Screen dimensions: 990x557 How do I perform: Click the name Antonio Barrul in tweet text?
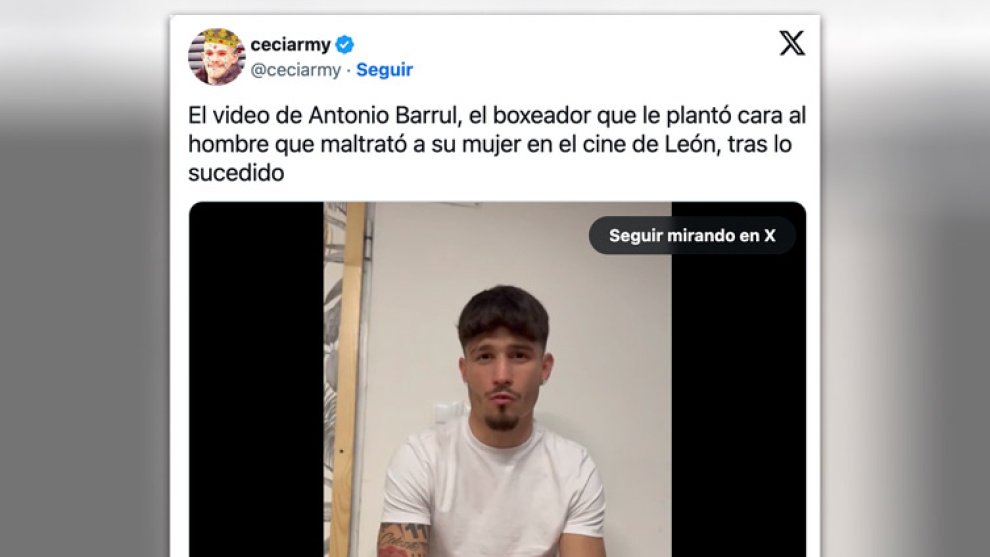(383, 116)
